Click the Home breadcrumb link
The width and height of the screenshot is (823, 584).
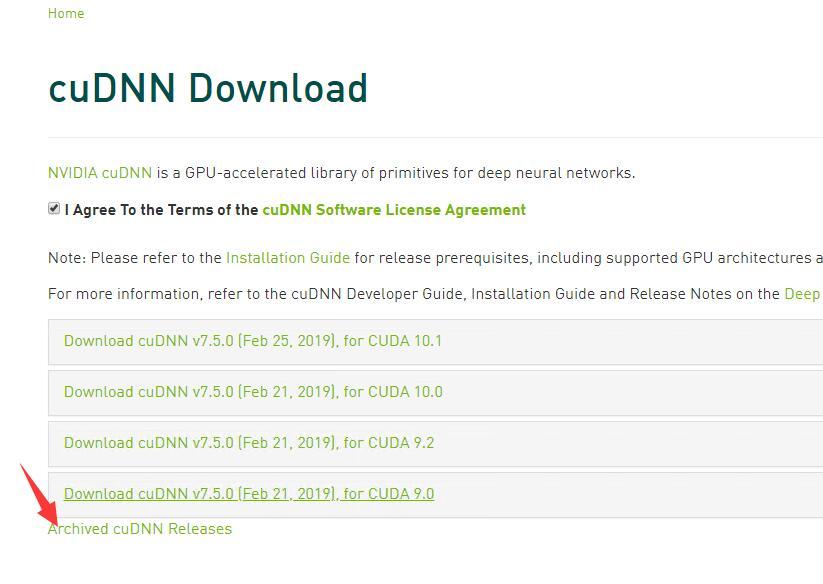66,13
